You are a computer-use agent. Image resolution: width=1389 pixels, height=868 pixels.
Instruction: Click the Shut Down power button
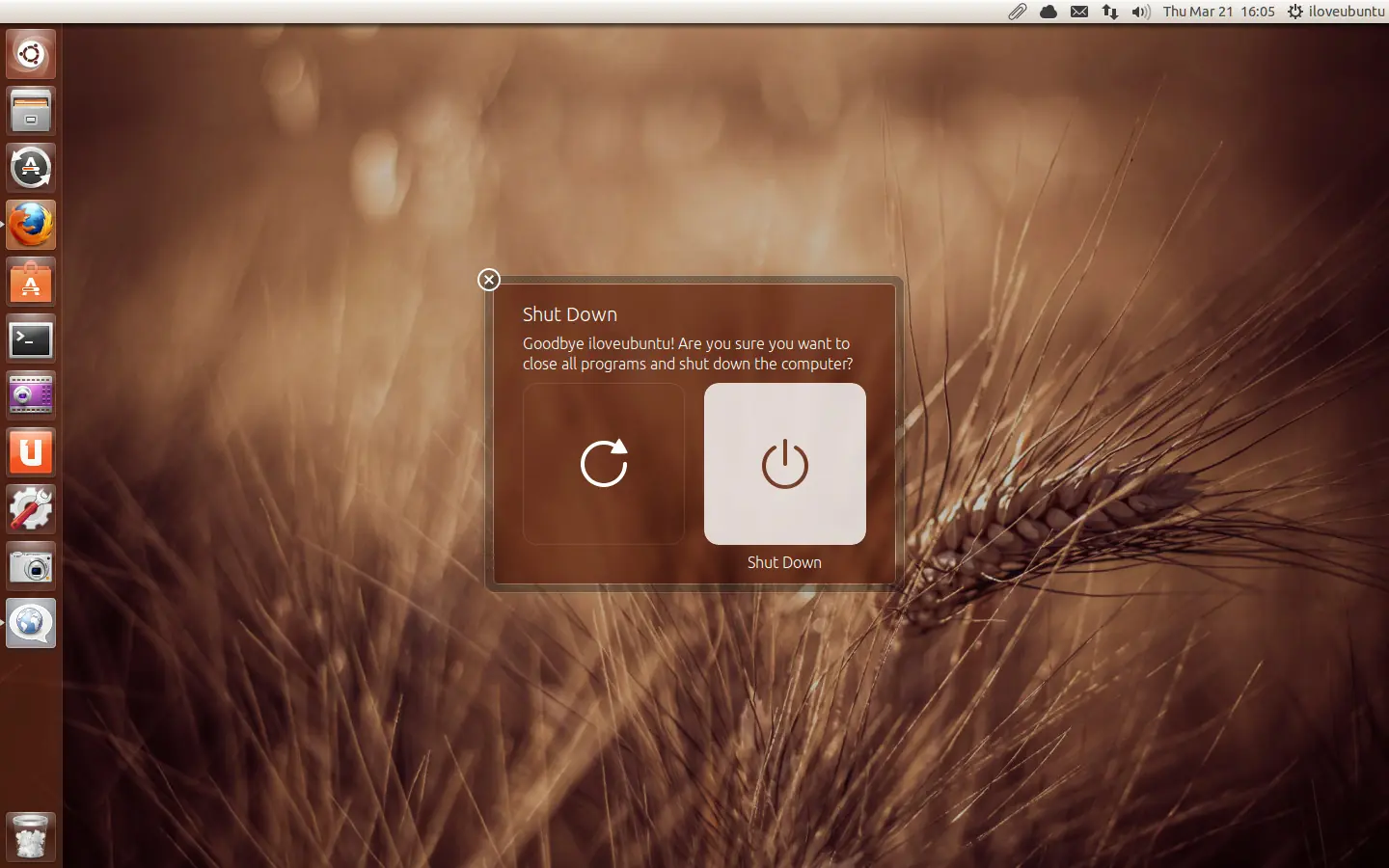click(784, 464)
